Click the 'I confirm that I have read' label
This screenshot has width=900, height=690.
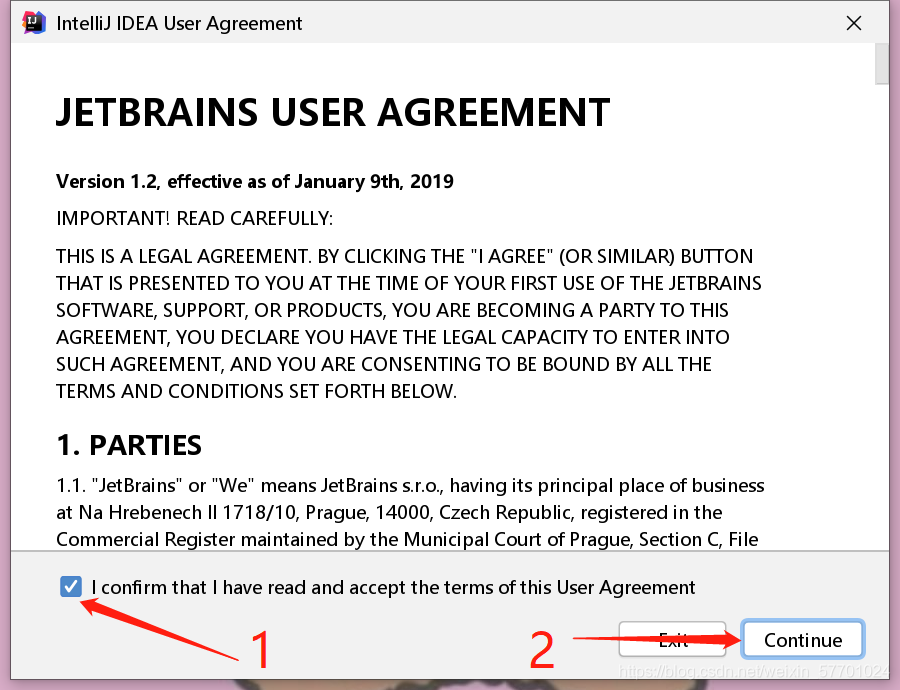393,587
